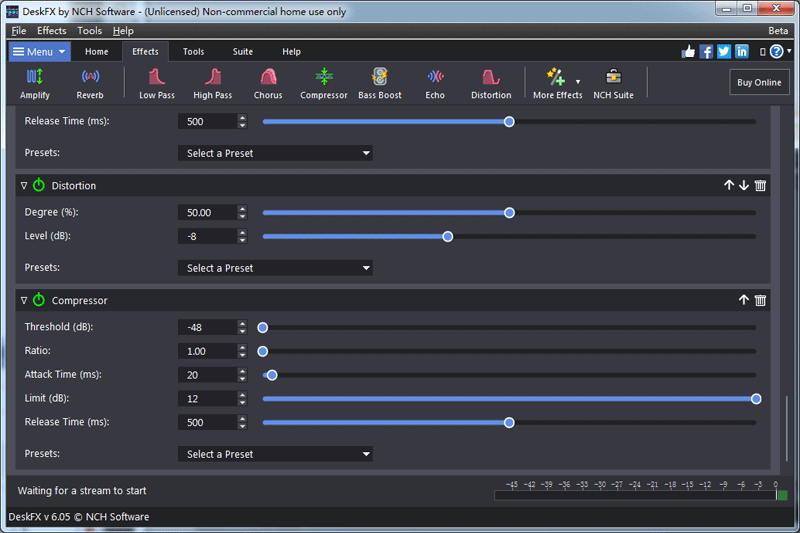Move the Distortion effect down

[x=744, y=185]
